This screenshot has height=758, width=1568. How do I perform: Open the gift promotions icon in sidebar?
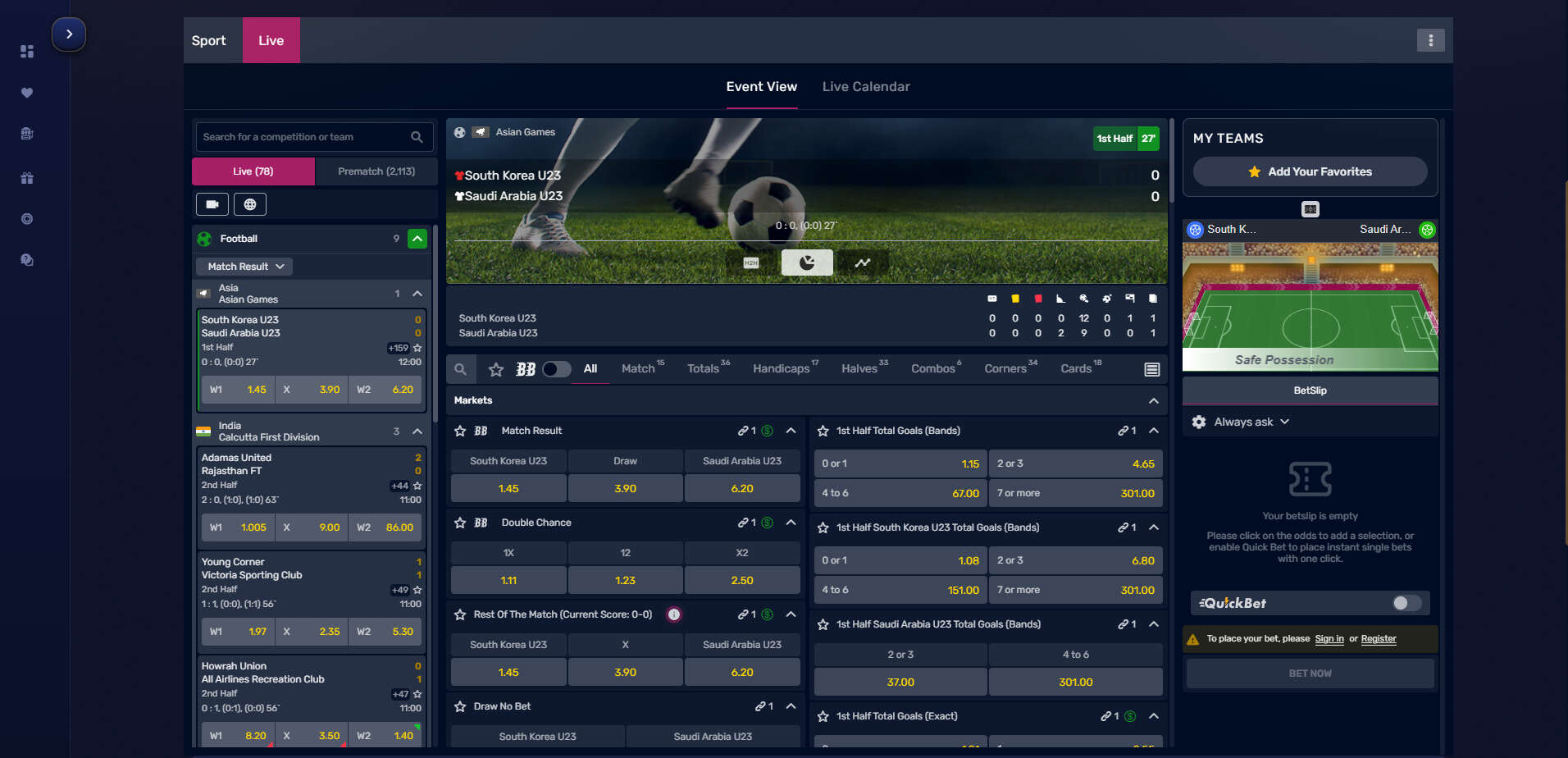[27, 178]
